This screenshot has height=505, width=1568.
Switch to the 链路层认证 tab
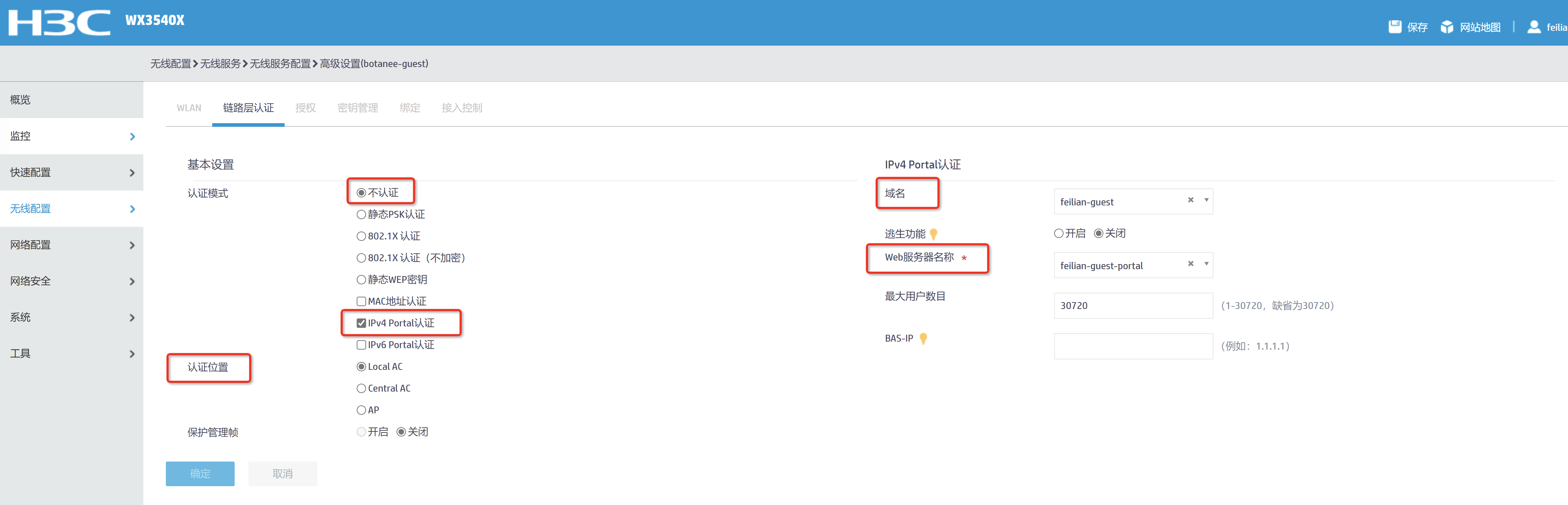(248, 108)
